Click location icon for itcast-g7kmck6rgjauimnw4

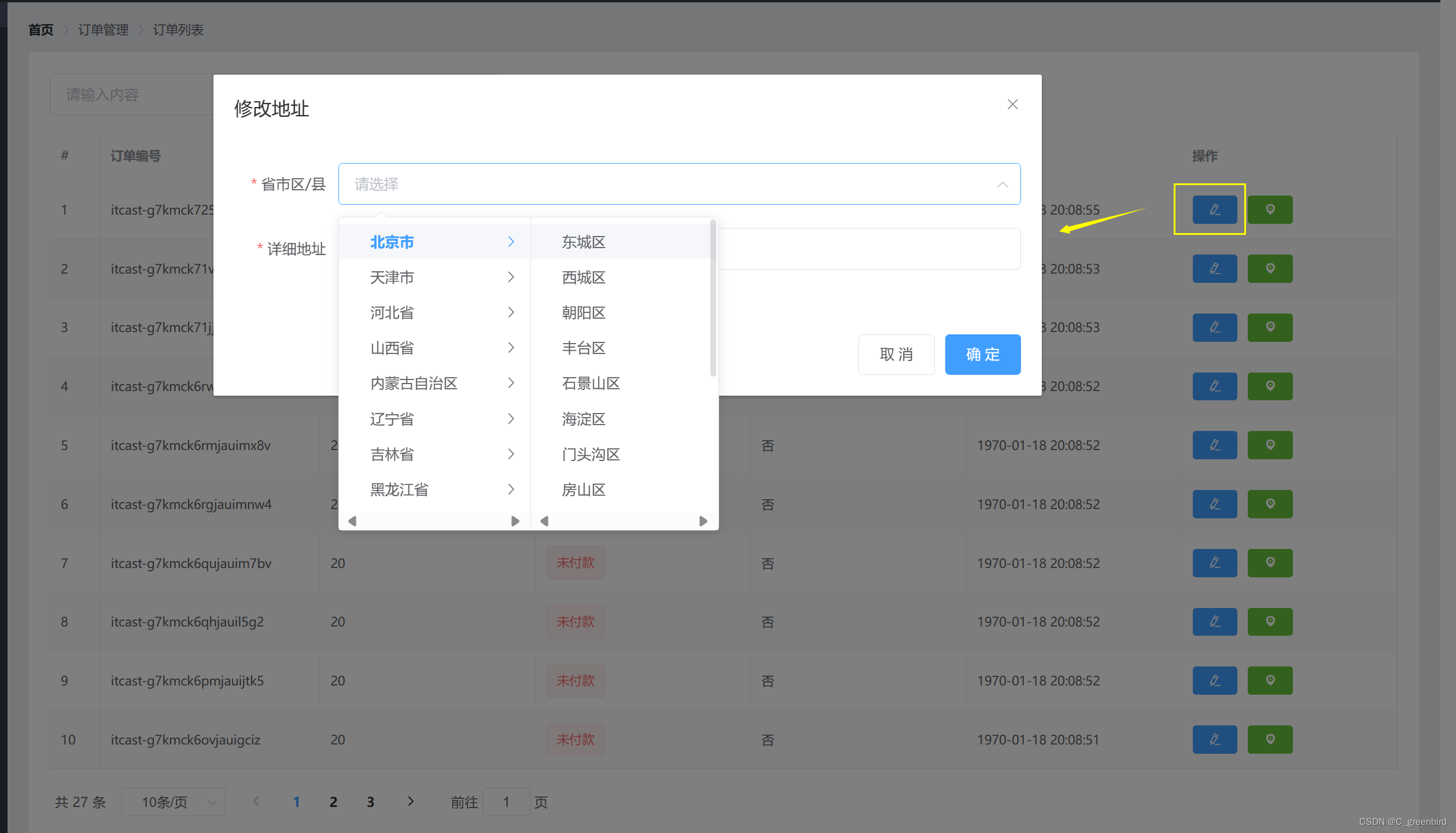[1270, 504]
